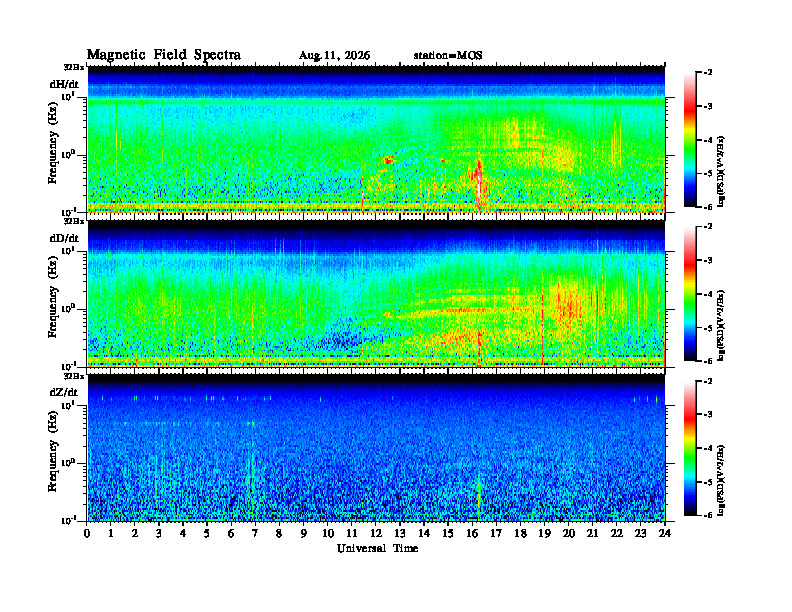Click the "-5" value on dZ/dt color scale

point(708,482)
